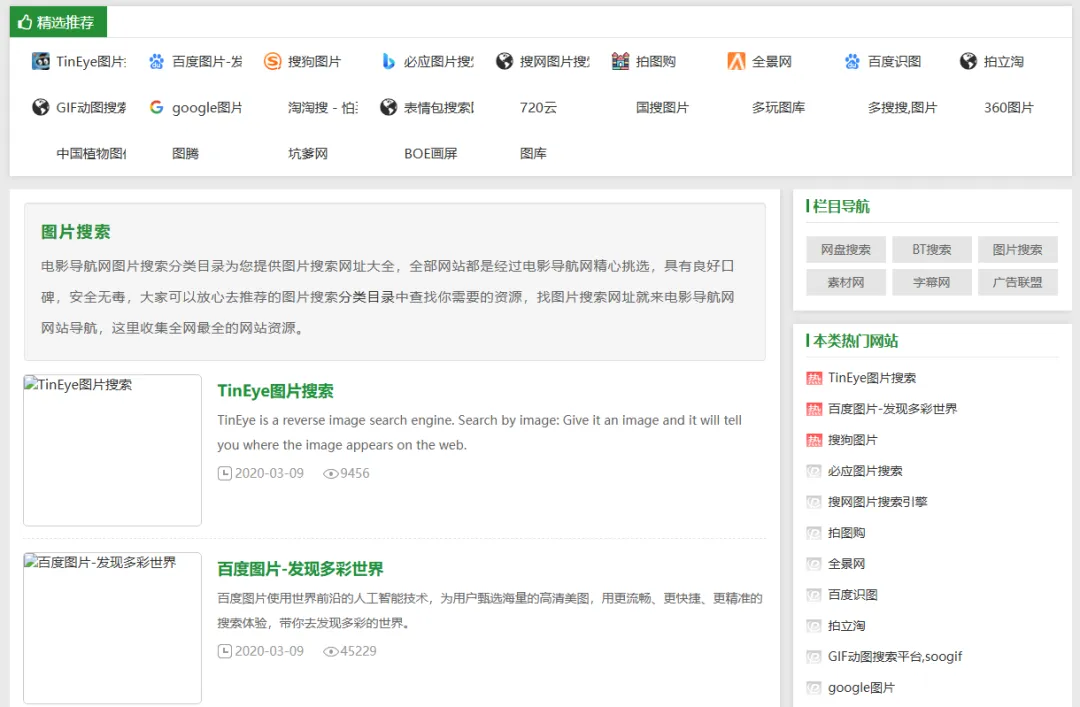Open the 国搜图片 recommended link
The height and width of the screenshot is (707, 1080).
(x=662, y=107)
